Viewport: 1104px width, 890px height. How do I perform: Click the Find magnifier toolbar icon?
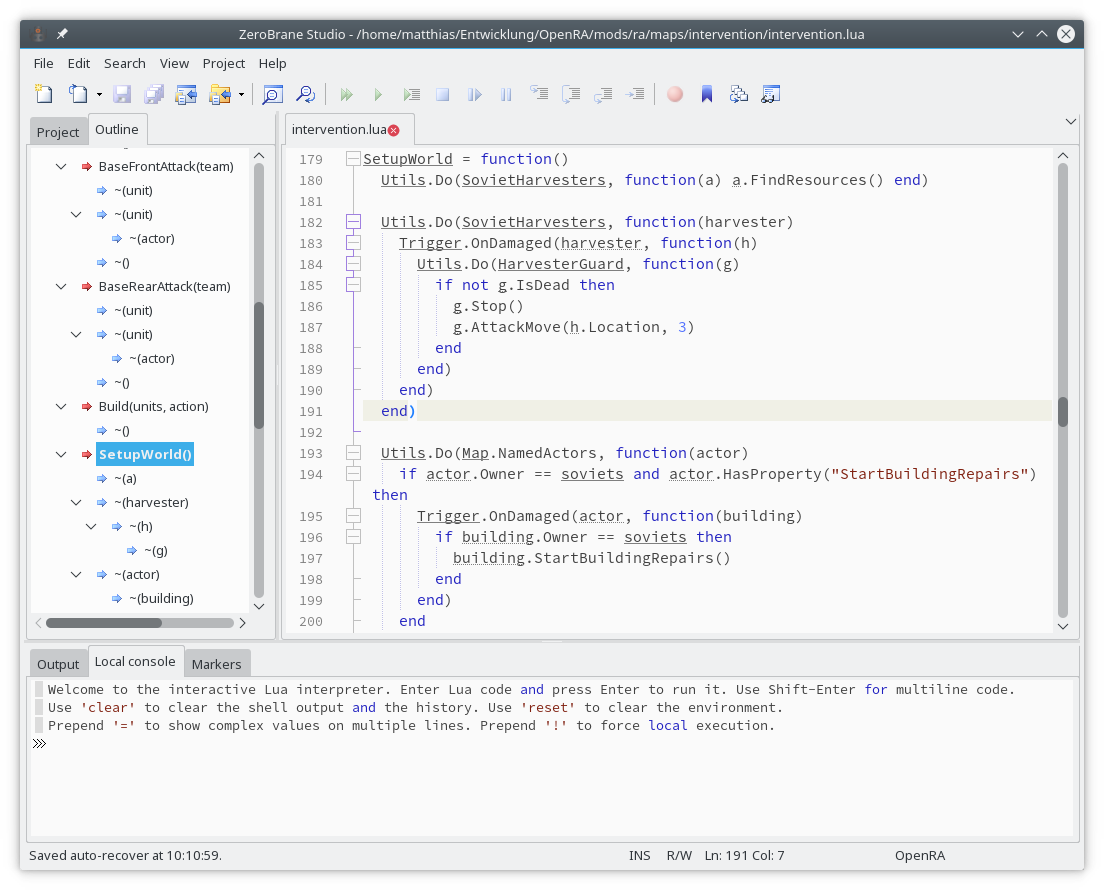pos(271,94)
